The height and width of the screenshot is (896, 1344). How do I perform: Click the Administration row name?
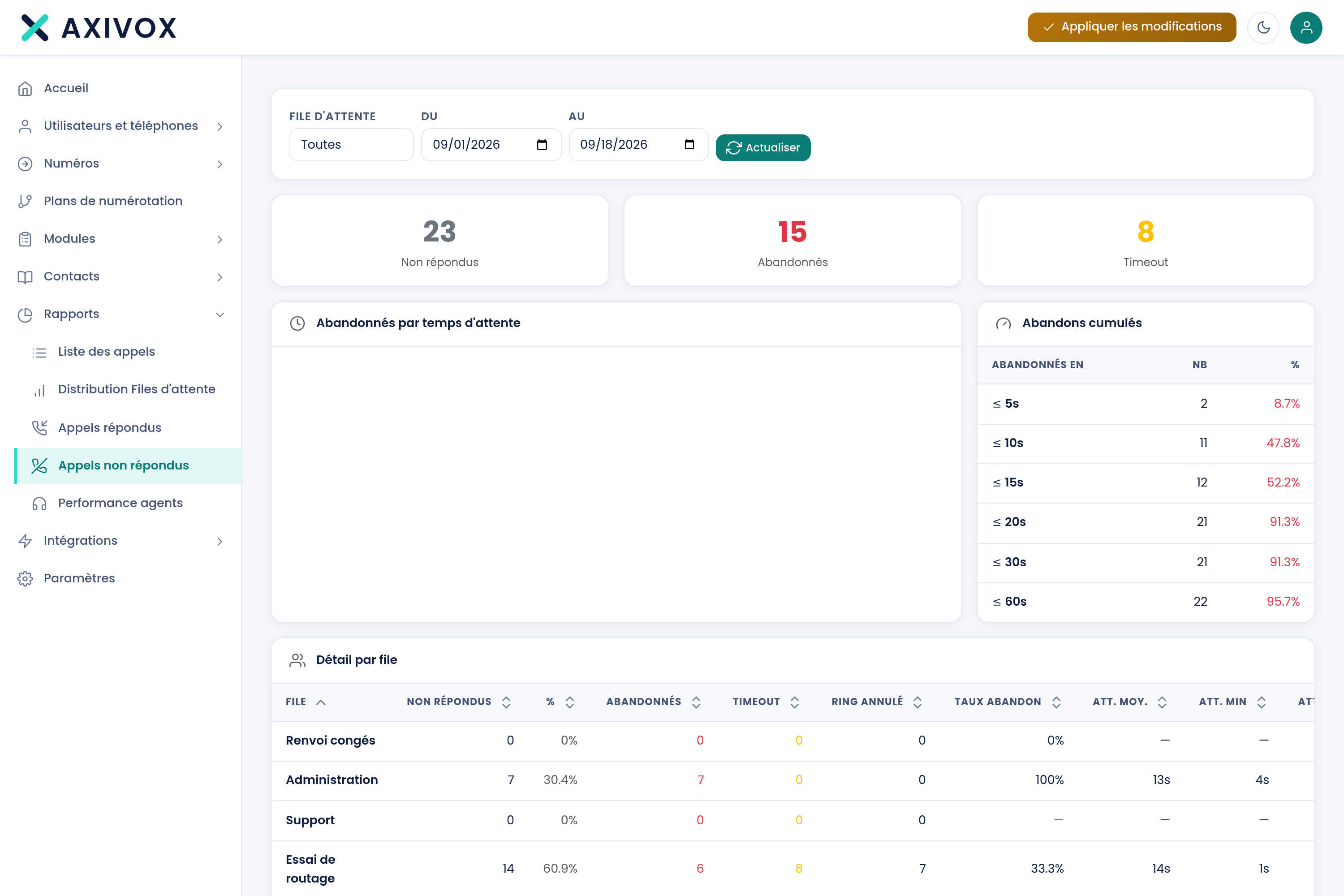click(332, 780)
